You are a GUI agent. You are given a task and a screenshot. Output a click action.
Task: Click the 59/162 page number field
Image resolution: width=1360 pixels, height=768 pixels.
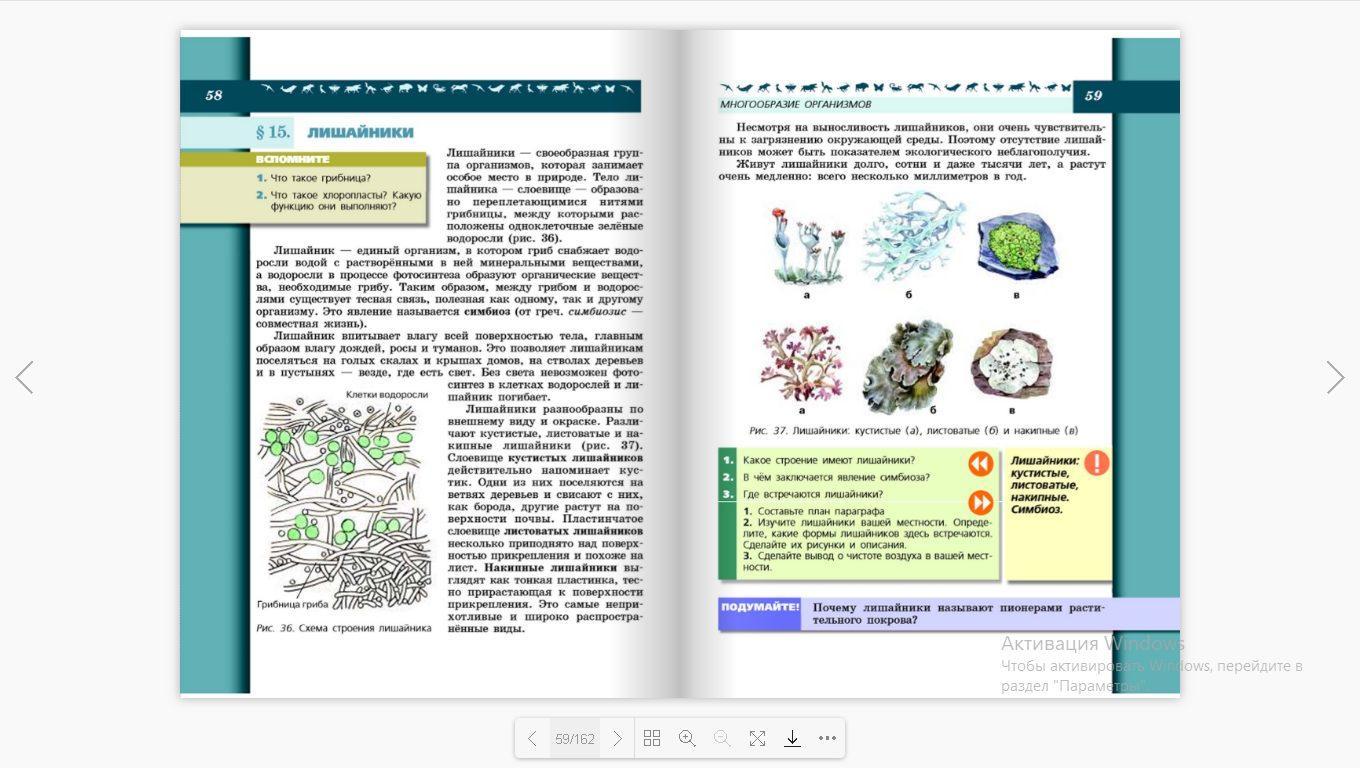(x=575, y=739)
